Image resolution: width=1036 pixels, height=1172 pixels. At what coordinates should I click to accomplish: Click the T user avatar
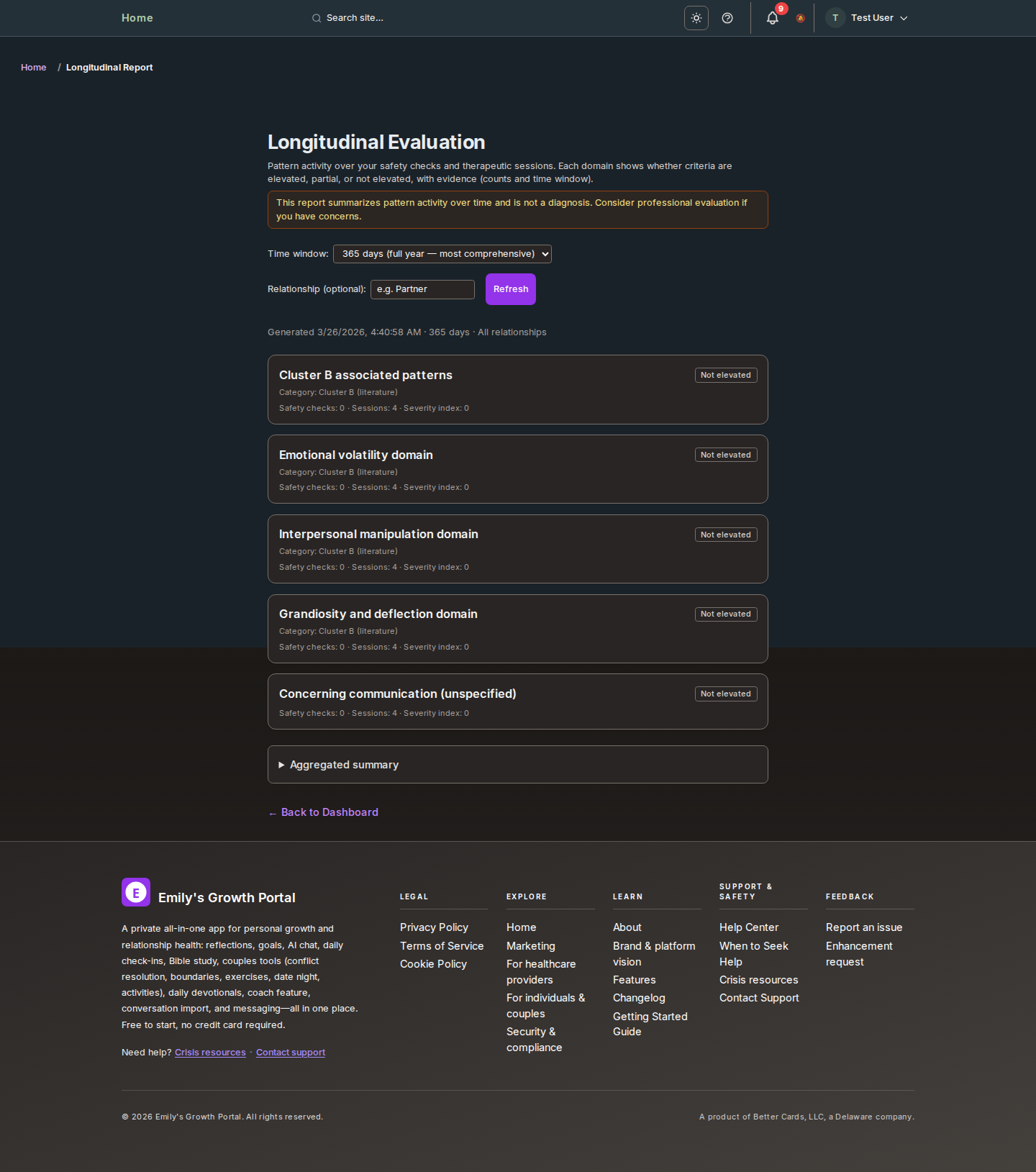click(835, 18)
